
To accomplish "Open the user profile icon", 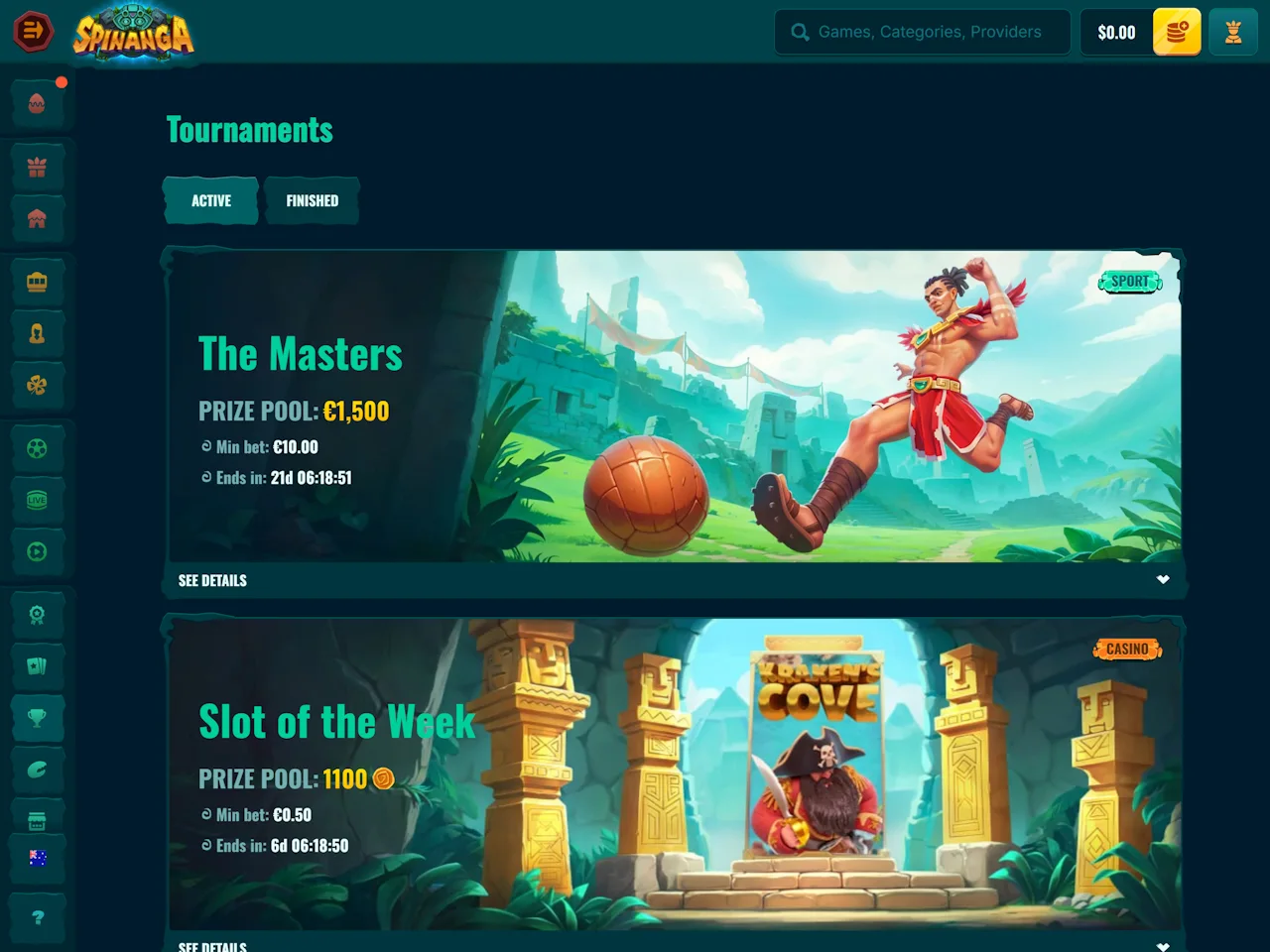I will click(x=1233, y=32).
